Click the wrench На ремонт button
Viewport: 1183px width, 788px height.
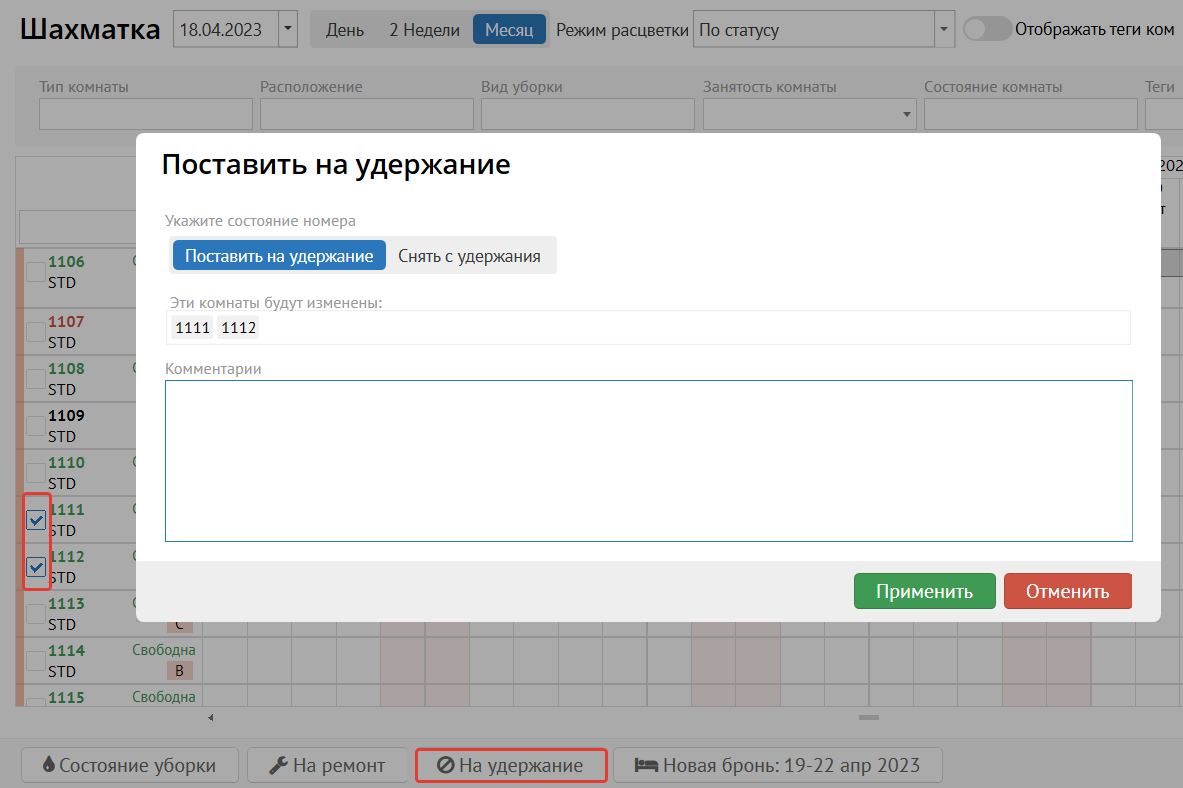pyautogui.click(x=327, y=765)
